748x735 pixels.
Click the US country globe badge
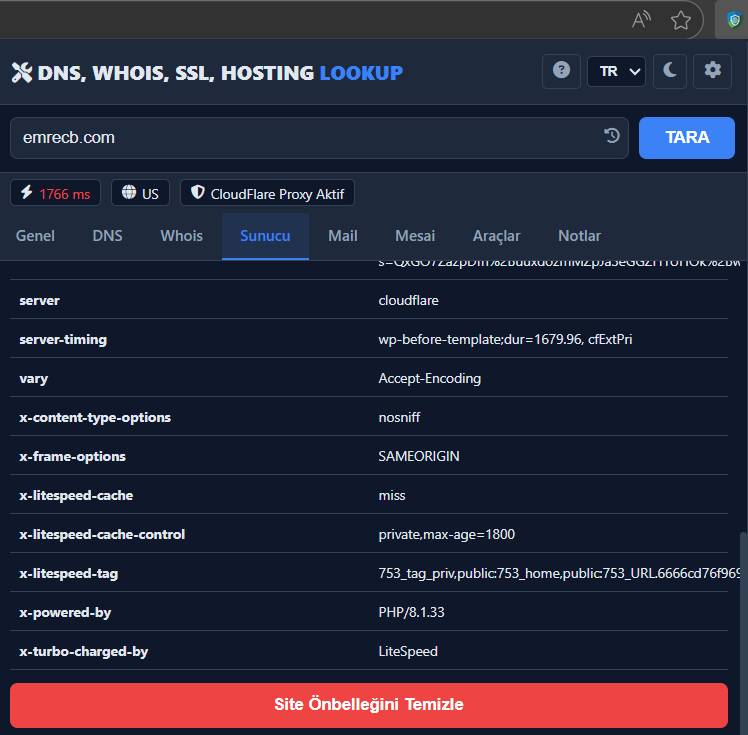point(140,193)
